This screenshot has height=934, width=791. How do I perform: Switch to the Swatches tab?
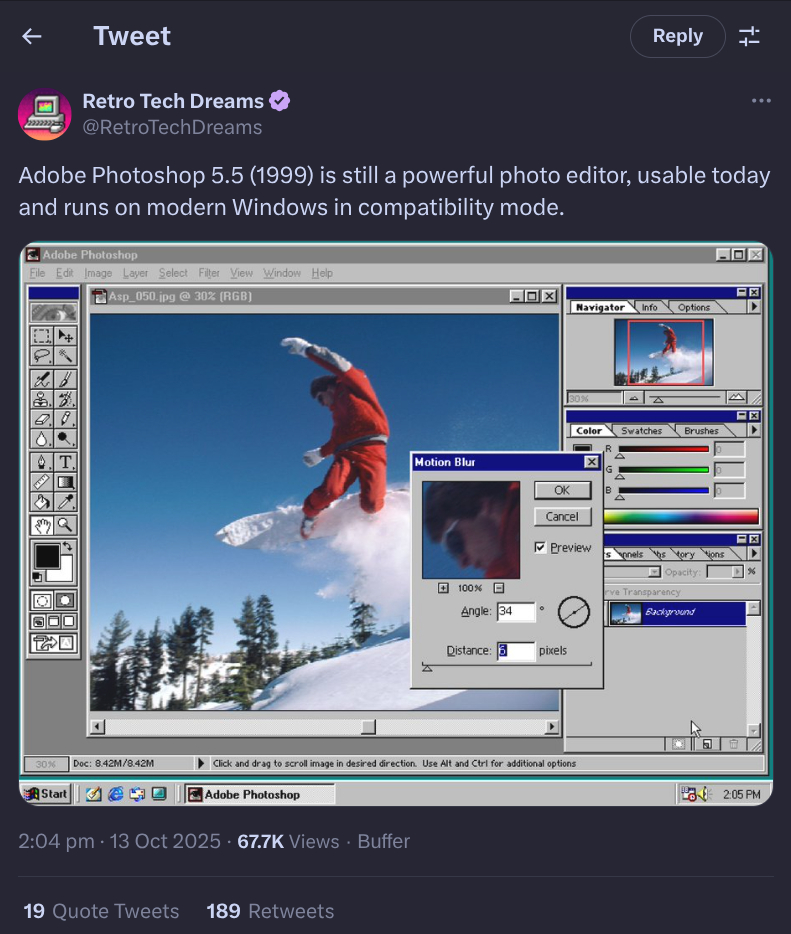pos(641,431)
